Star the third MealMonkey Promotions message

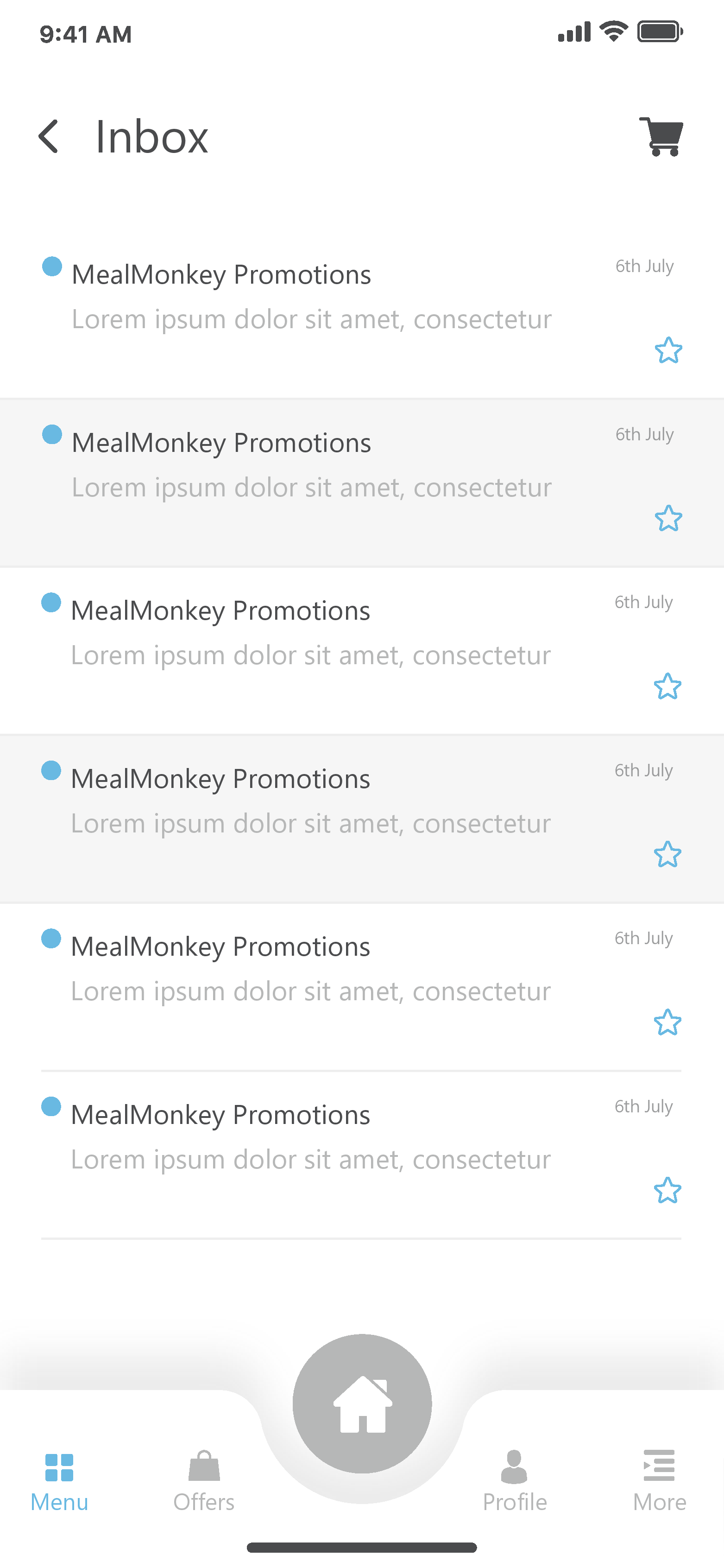[667, 686]
